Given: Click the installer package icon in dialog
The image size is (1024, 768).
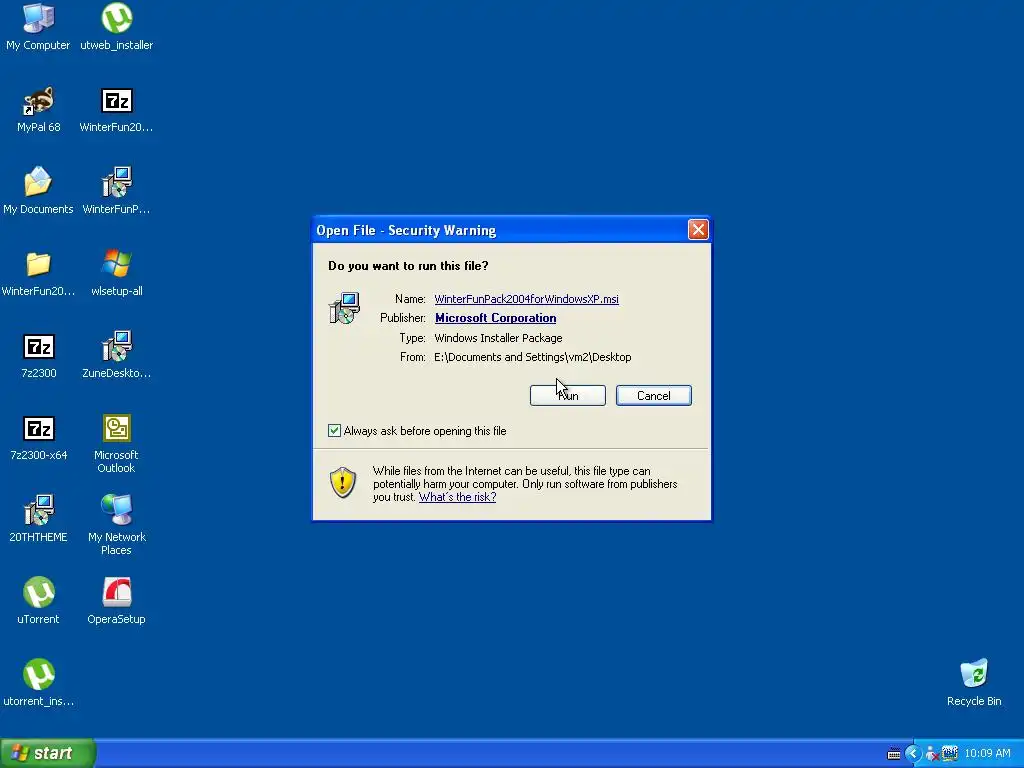Looking at the screenshot, I should (x=344, y=308).
